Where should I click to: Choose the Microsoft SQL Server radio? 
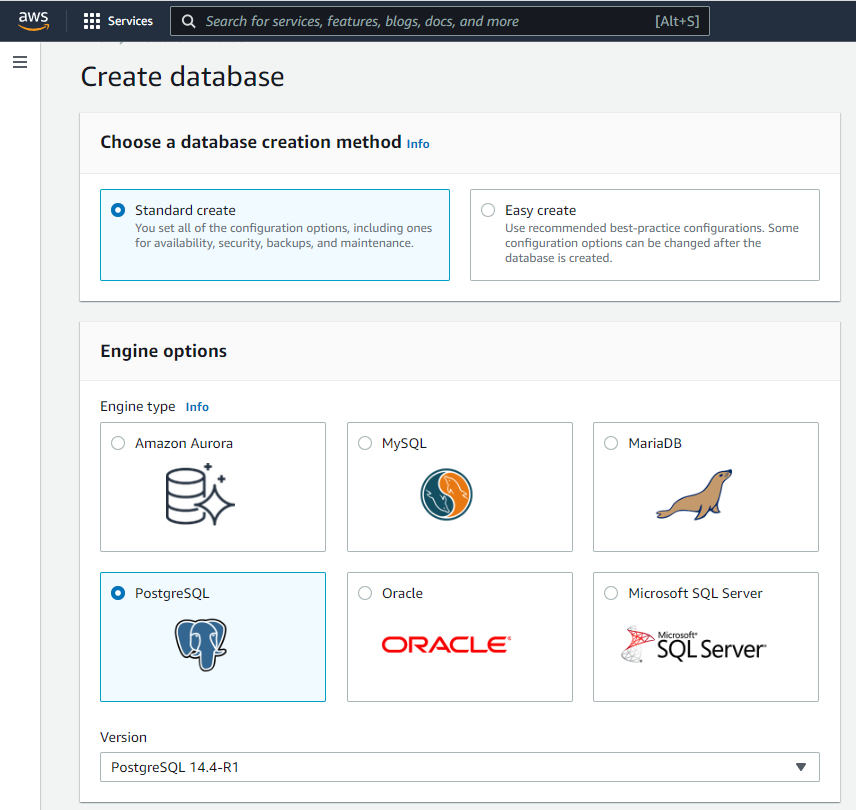coord(611,593)
